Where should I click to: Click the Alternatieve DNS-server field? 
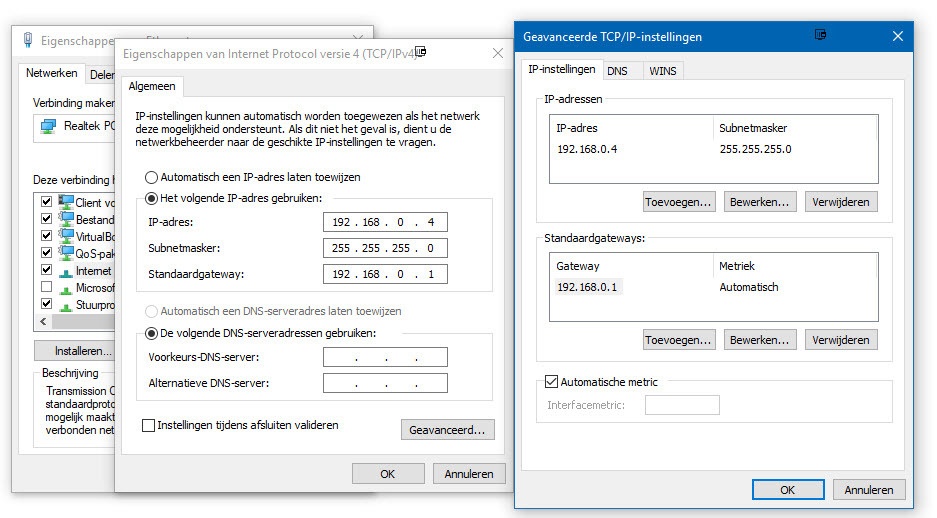point(385,383)
